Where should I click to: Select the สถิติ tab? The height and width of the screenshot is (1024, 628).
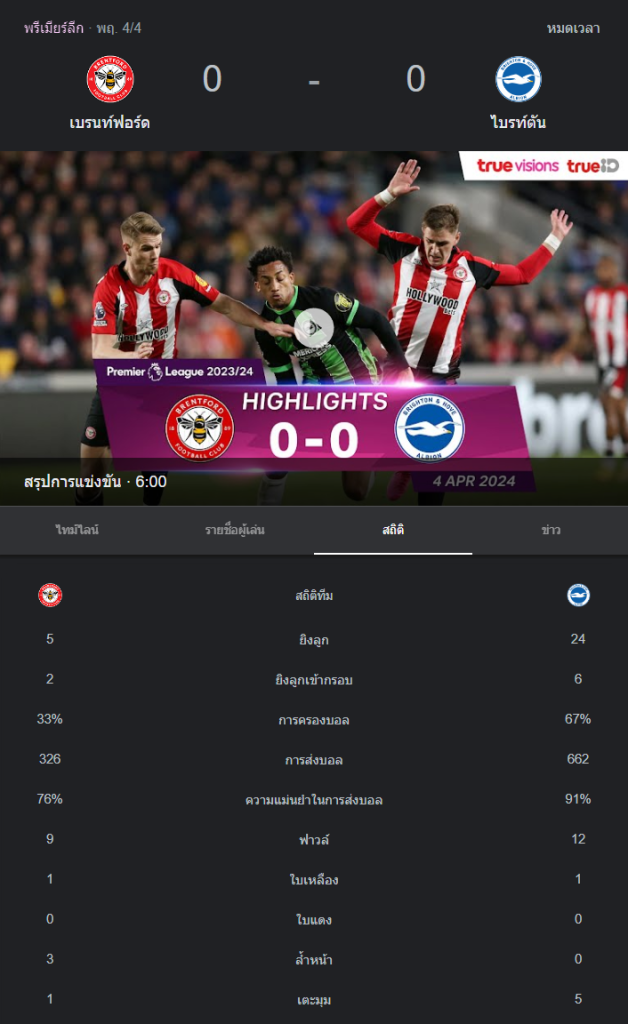click(x=393, y=530)
